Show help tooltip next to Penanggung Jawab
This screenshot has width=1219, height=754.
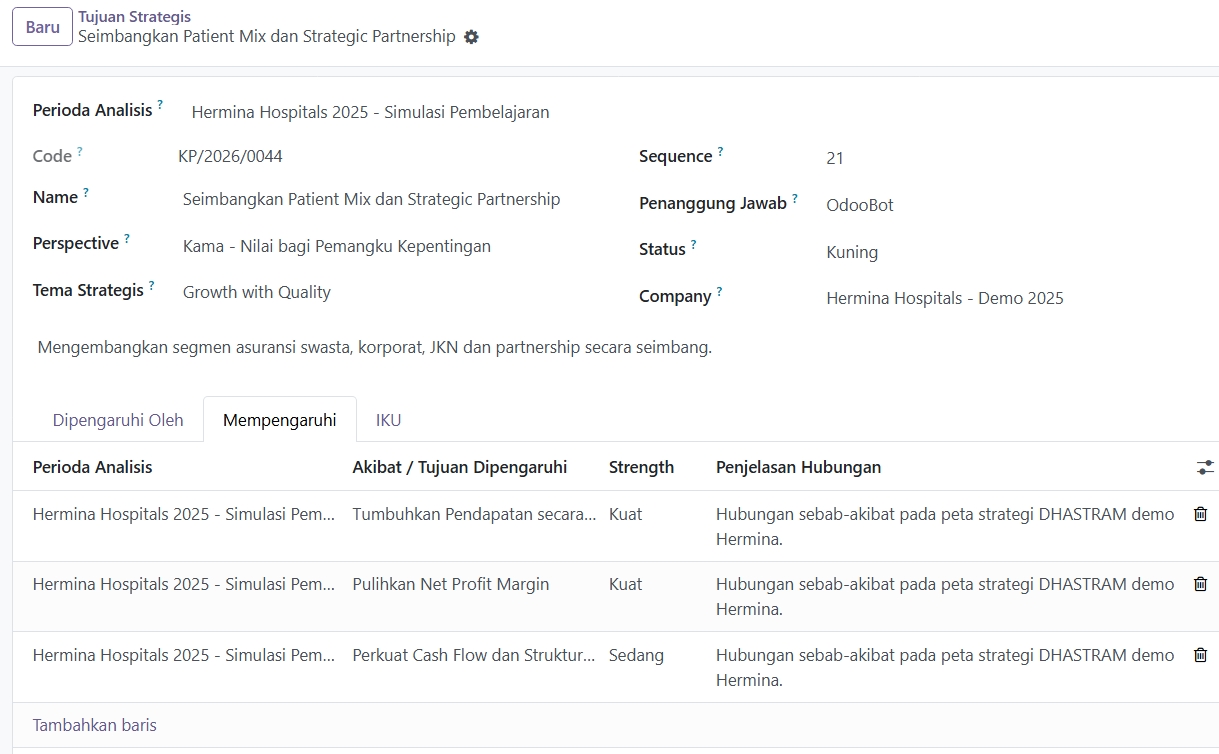795,198
